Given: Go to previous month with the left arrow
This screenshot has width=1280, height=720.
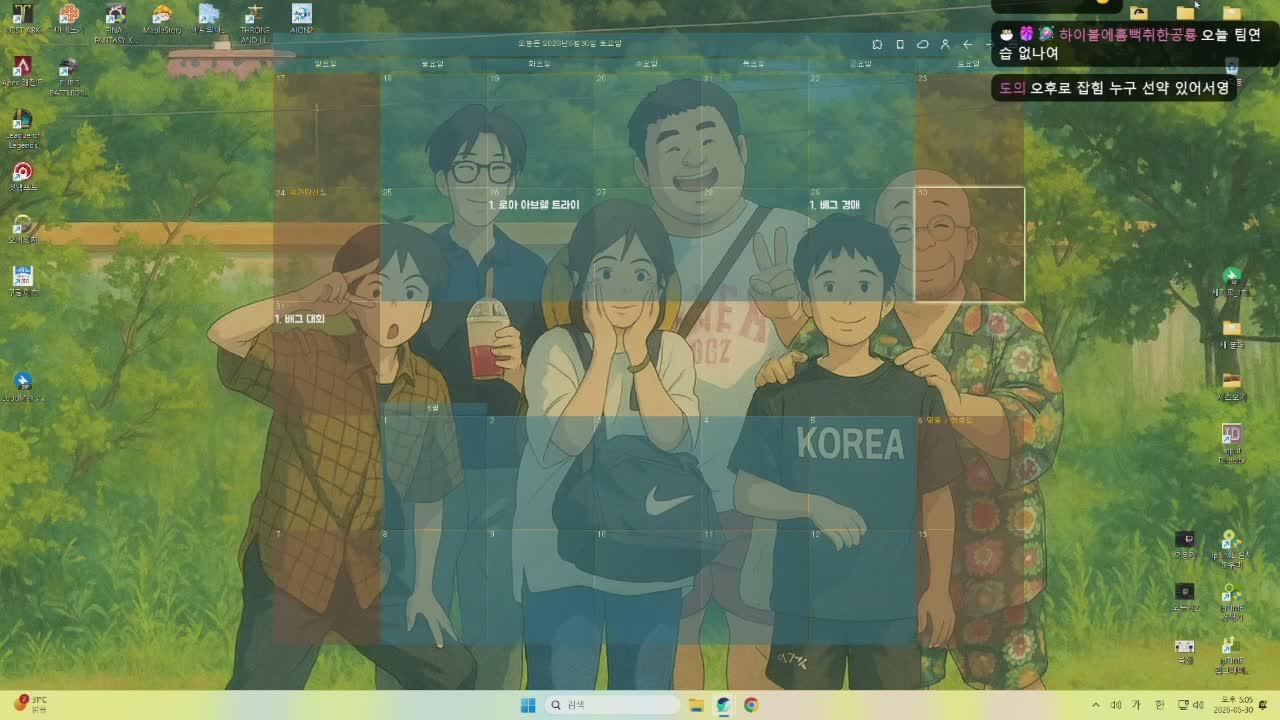Looking at the screenshot, I should coord(967,44).
